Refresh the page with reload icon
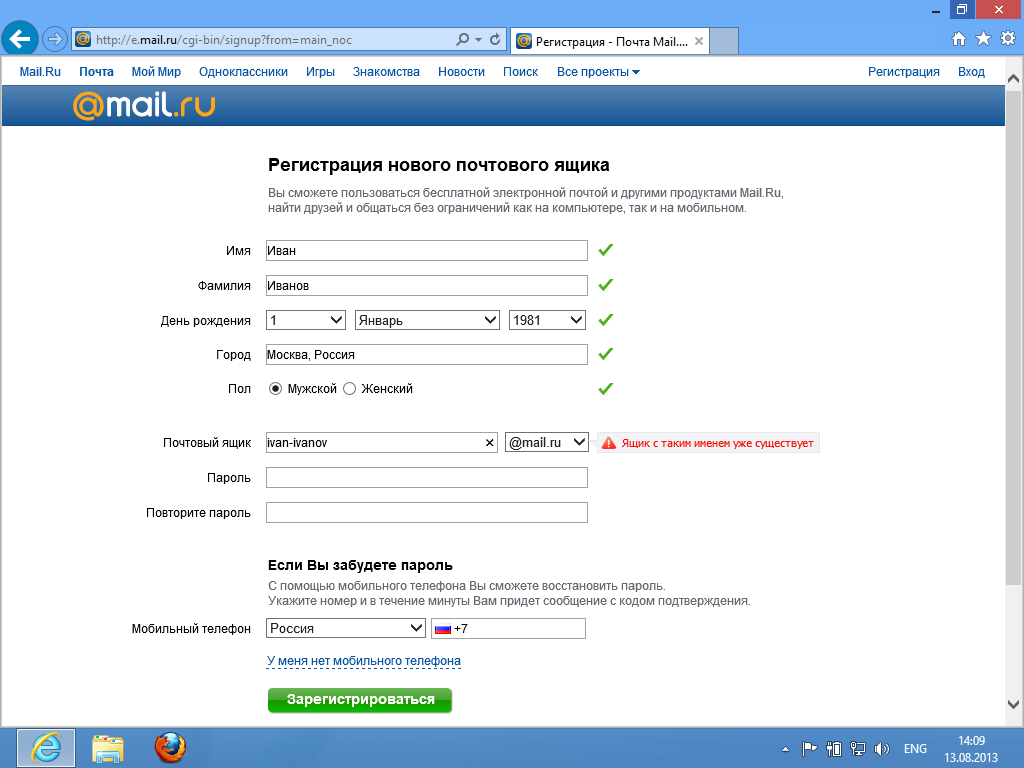 (495, 39)
